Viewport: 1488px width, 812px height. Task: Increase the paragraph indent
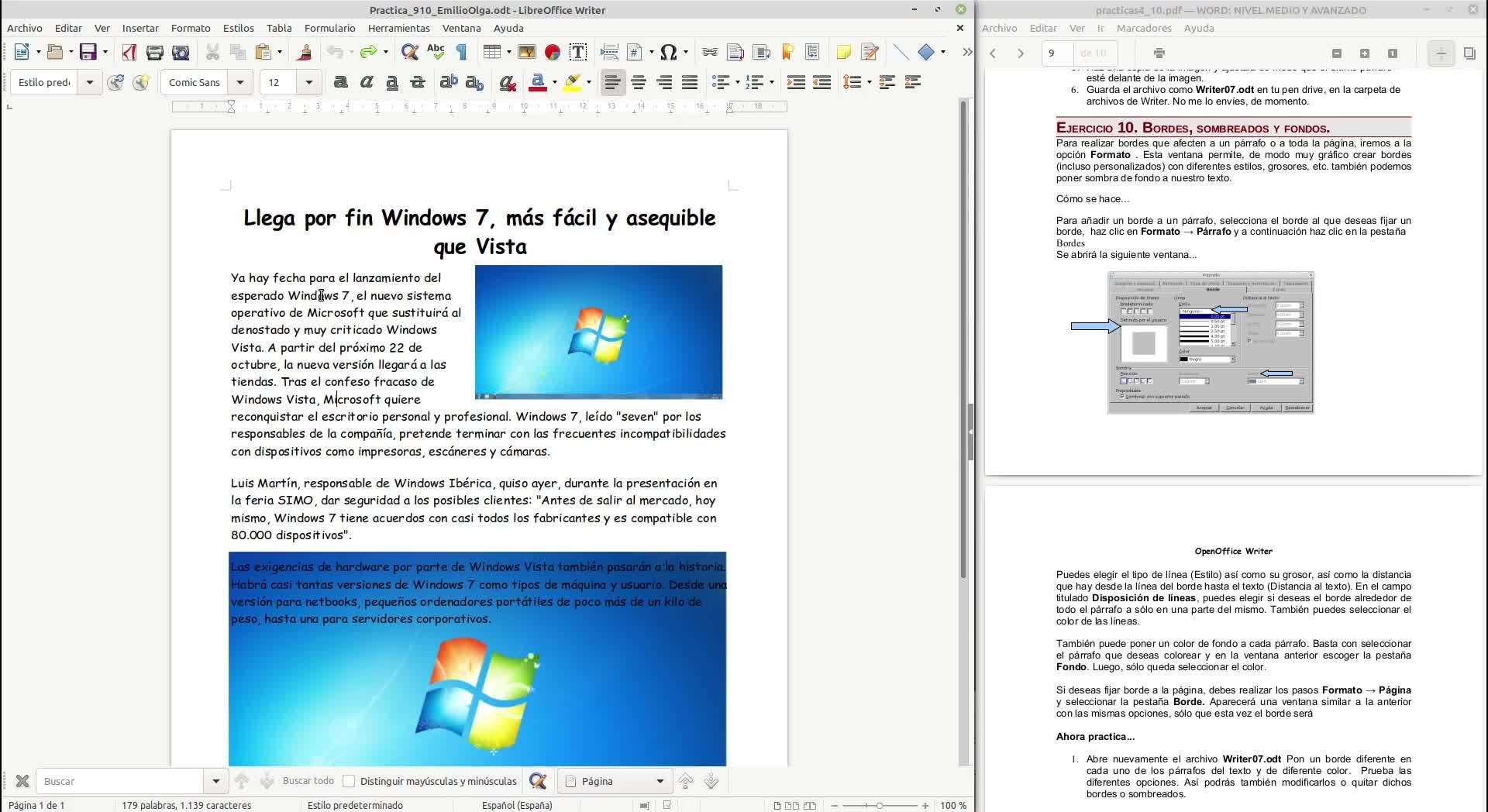tap(796, 82)
